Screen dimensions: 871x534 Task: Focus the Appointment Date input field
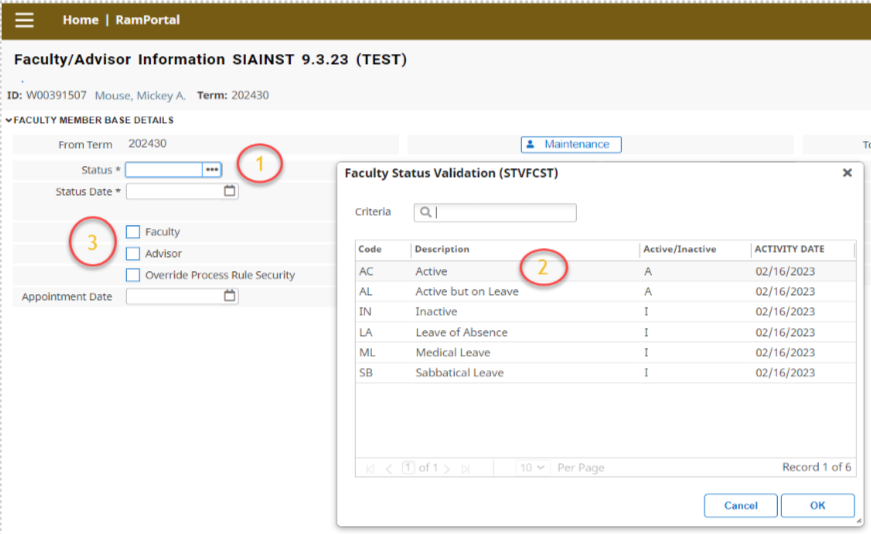click(174, 296)
